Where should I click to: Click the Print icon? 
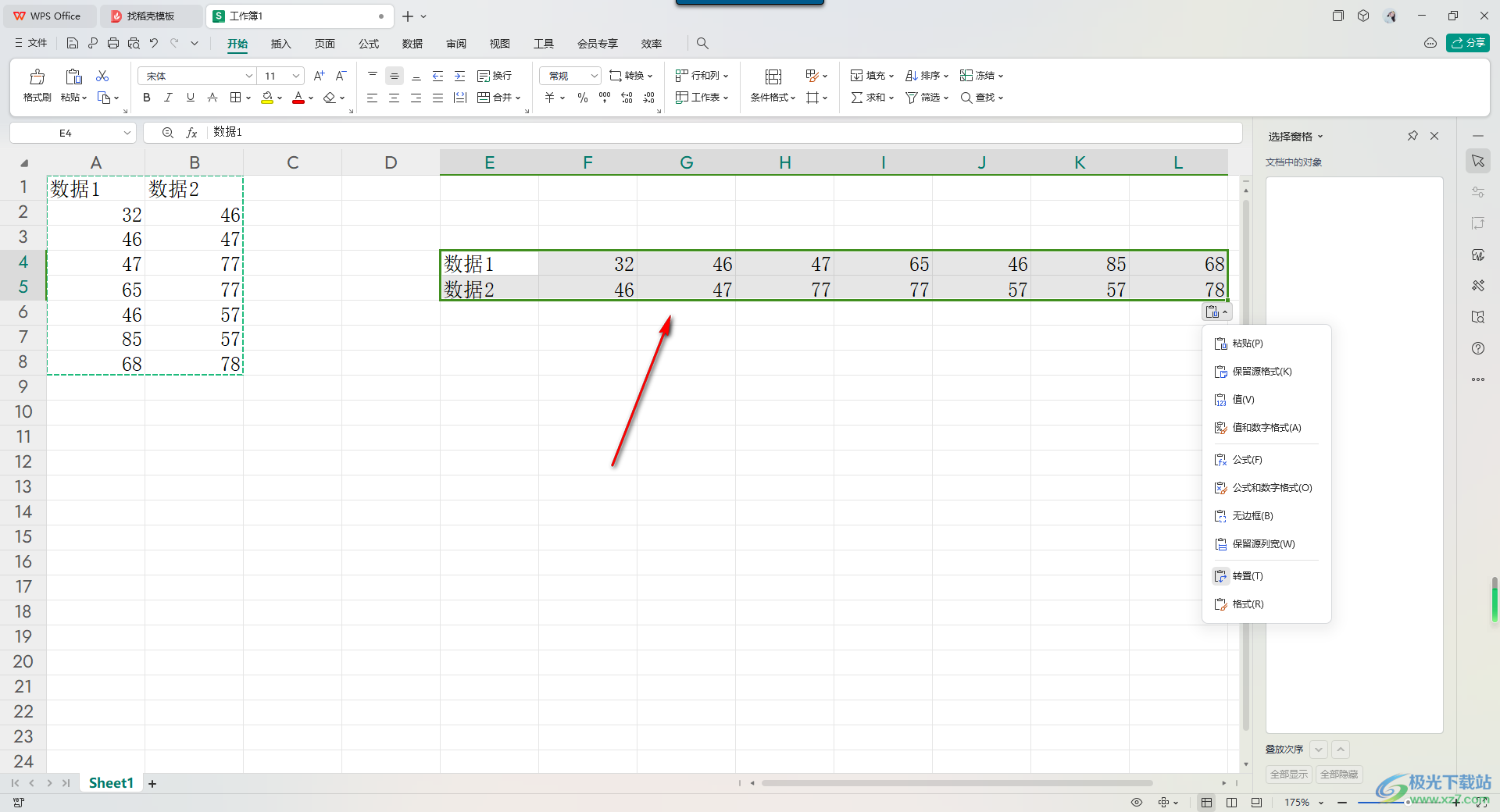(x=113, y=43)
